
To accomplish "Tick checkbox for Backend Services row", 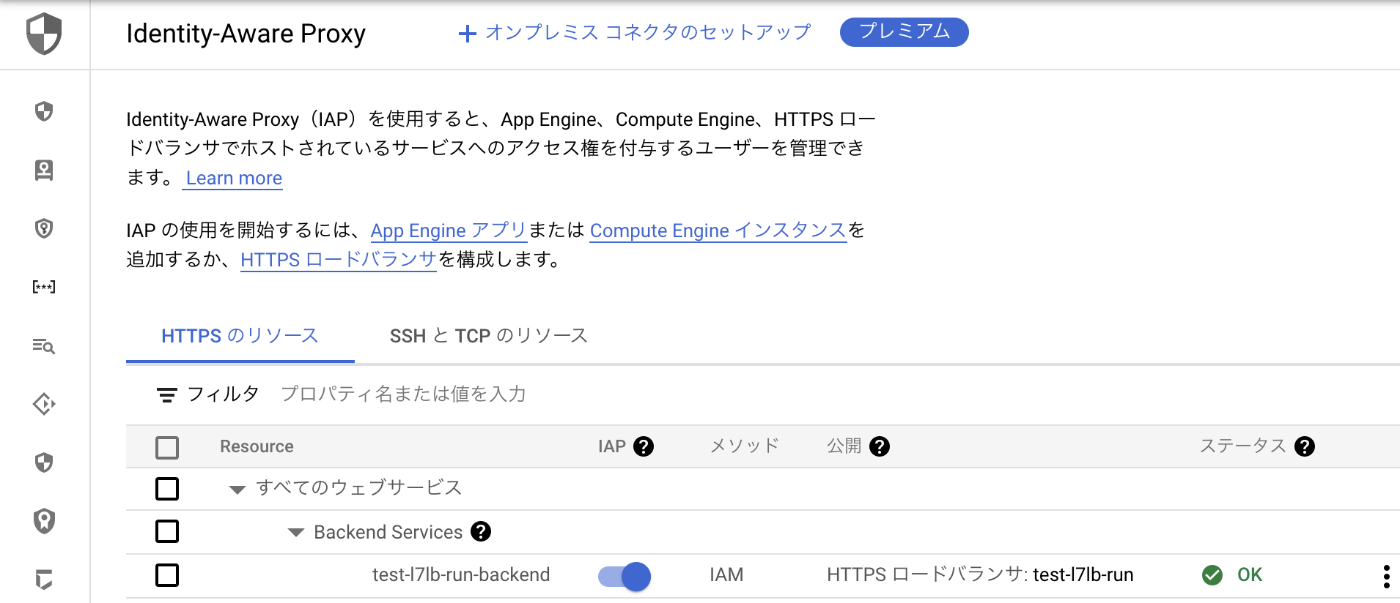I will (167, 531).
